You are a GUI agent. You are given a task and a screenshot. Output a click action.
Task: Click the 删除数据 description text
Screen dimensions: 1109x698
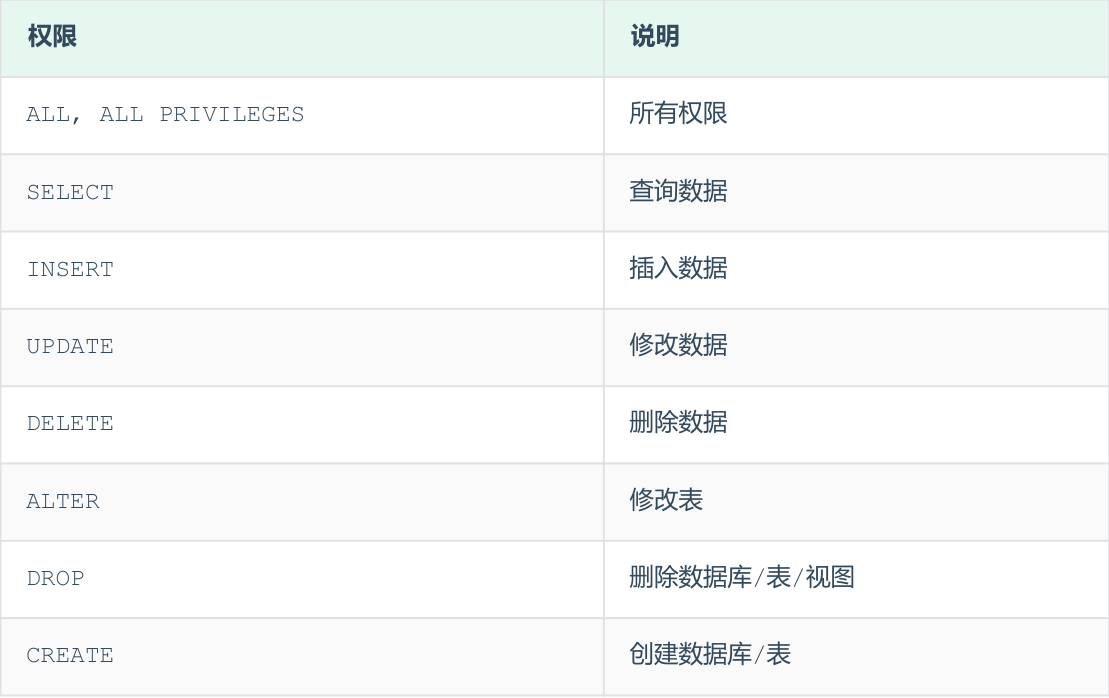coord(678,422)
